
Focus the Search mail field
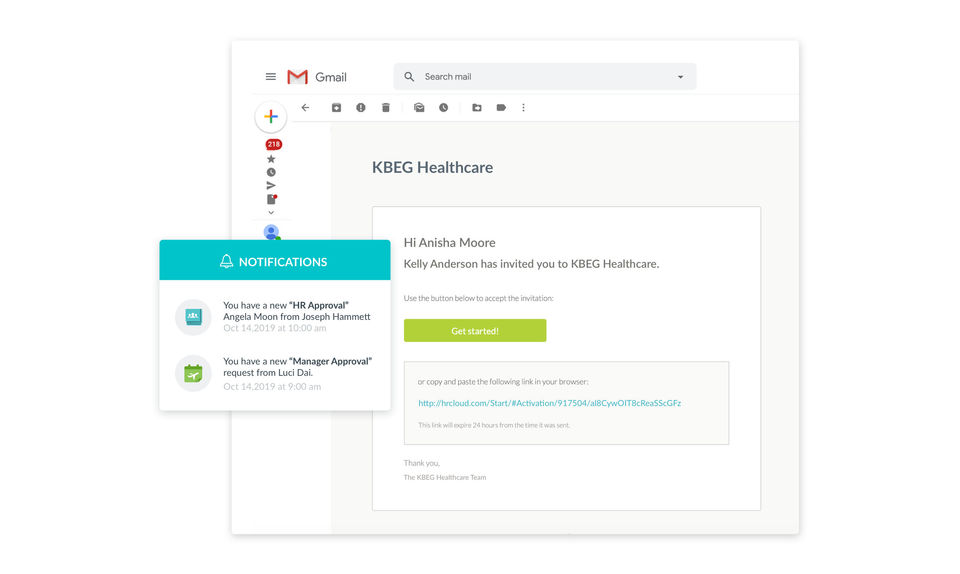[544, 76]
